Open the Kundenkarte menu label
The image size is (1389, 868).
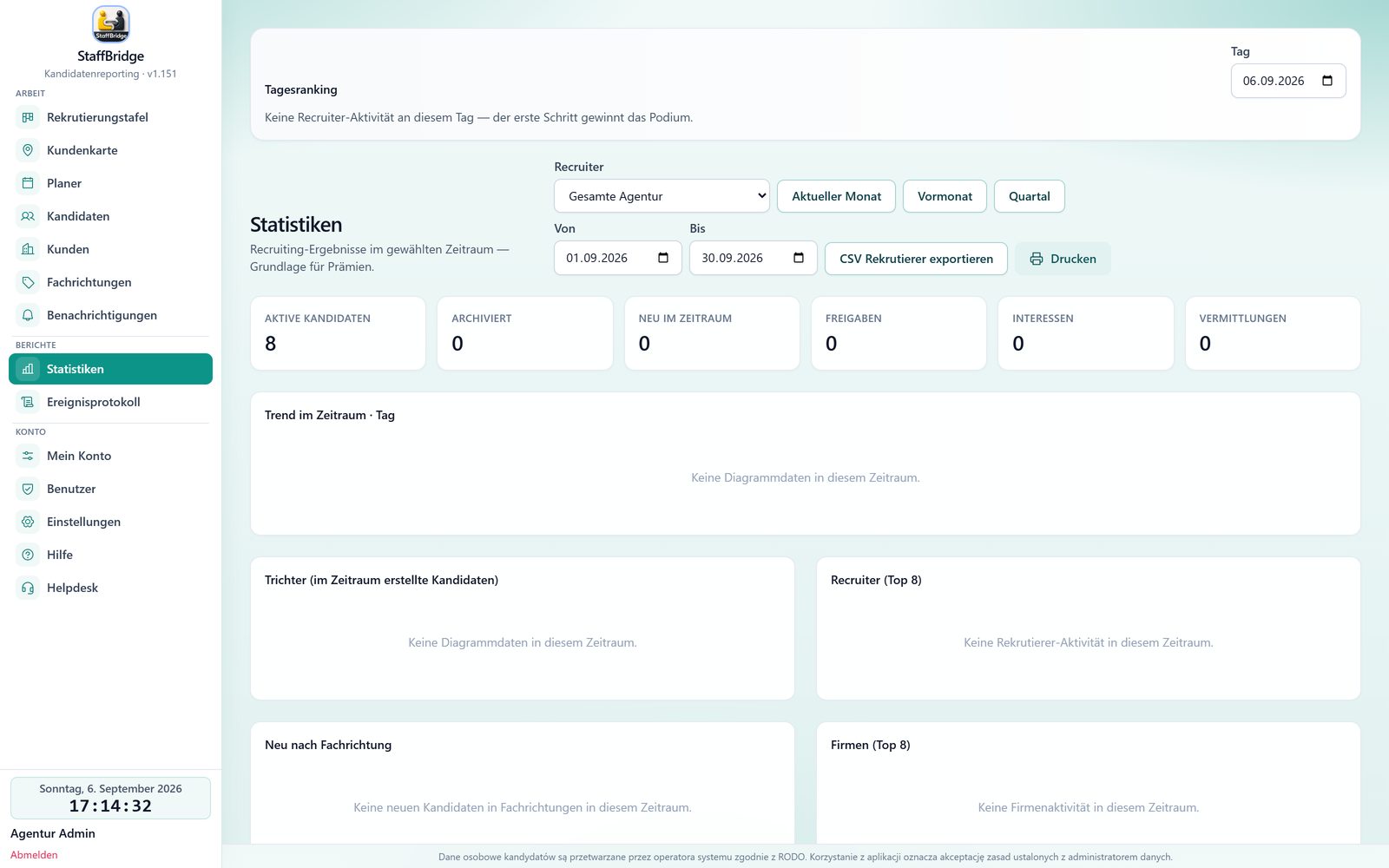(82, 150)
